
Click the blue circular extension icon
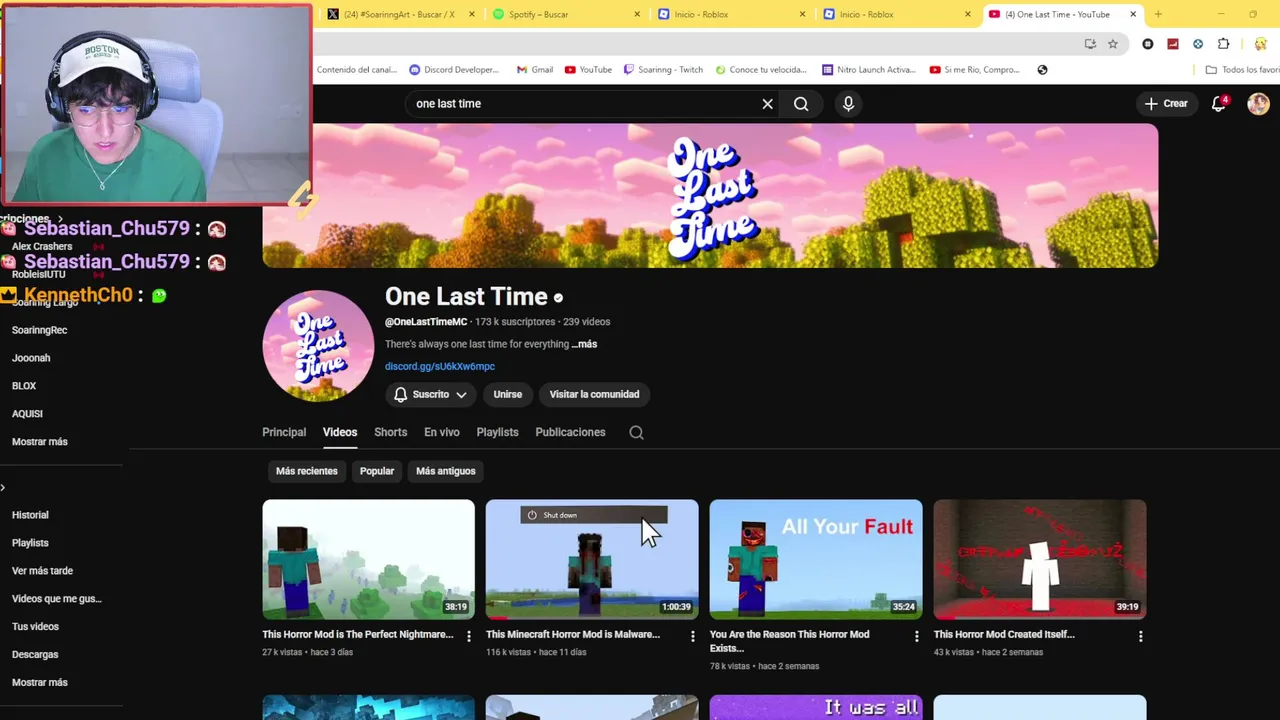(1198, 44)
